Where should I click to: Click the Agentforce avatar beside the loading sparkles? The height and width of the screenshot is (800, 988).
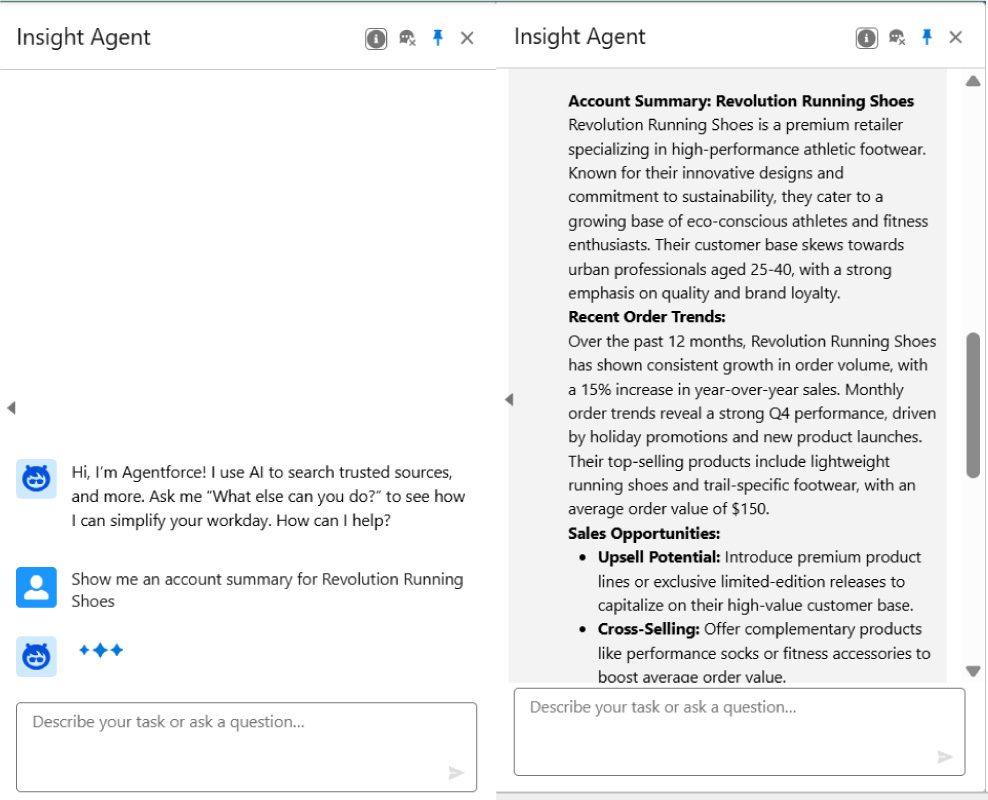37,656
